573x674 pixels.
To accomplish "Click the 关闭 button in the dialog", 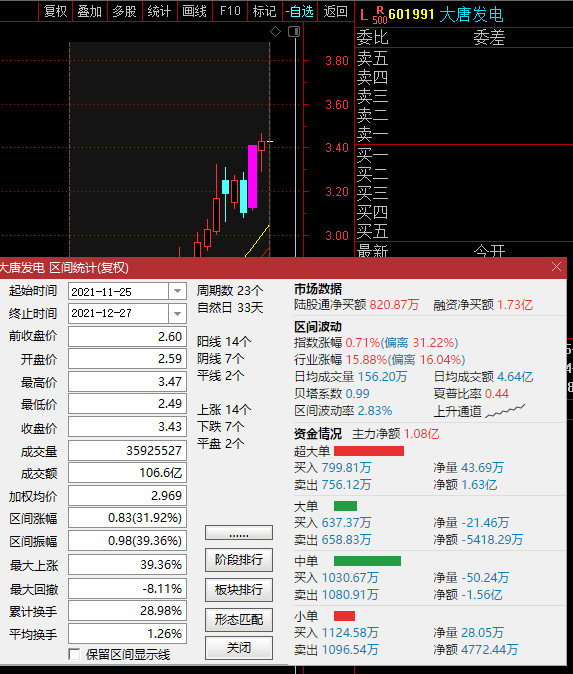I will coord(239,647).
